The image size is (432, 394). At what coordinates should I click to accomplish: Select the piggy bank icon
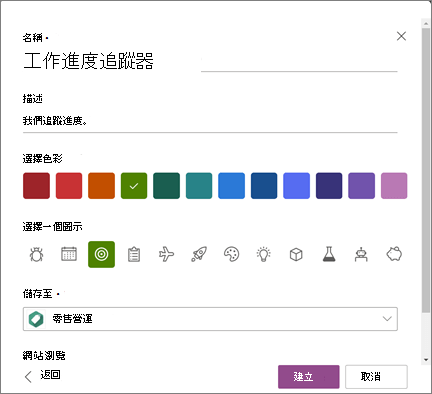click(x=394, y=254)
